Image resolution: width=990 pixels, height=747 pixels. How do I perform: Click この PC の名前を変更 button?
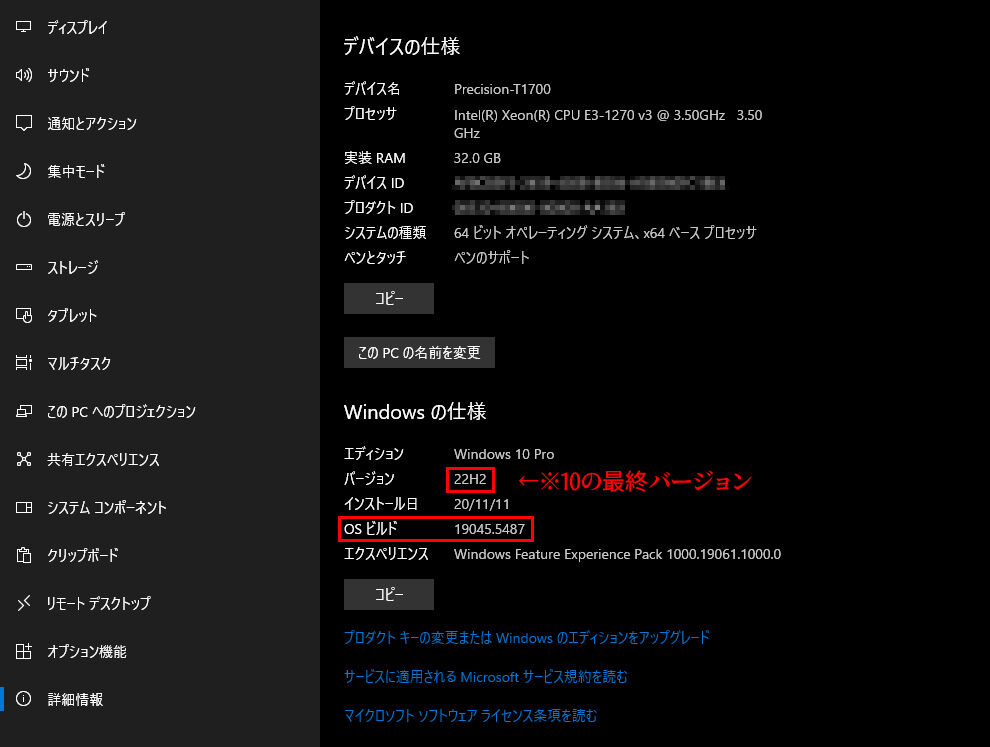419,353
